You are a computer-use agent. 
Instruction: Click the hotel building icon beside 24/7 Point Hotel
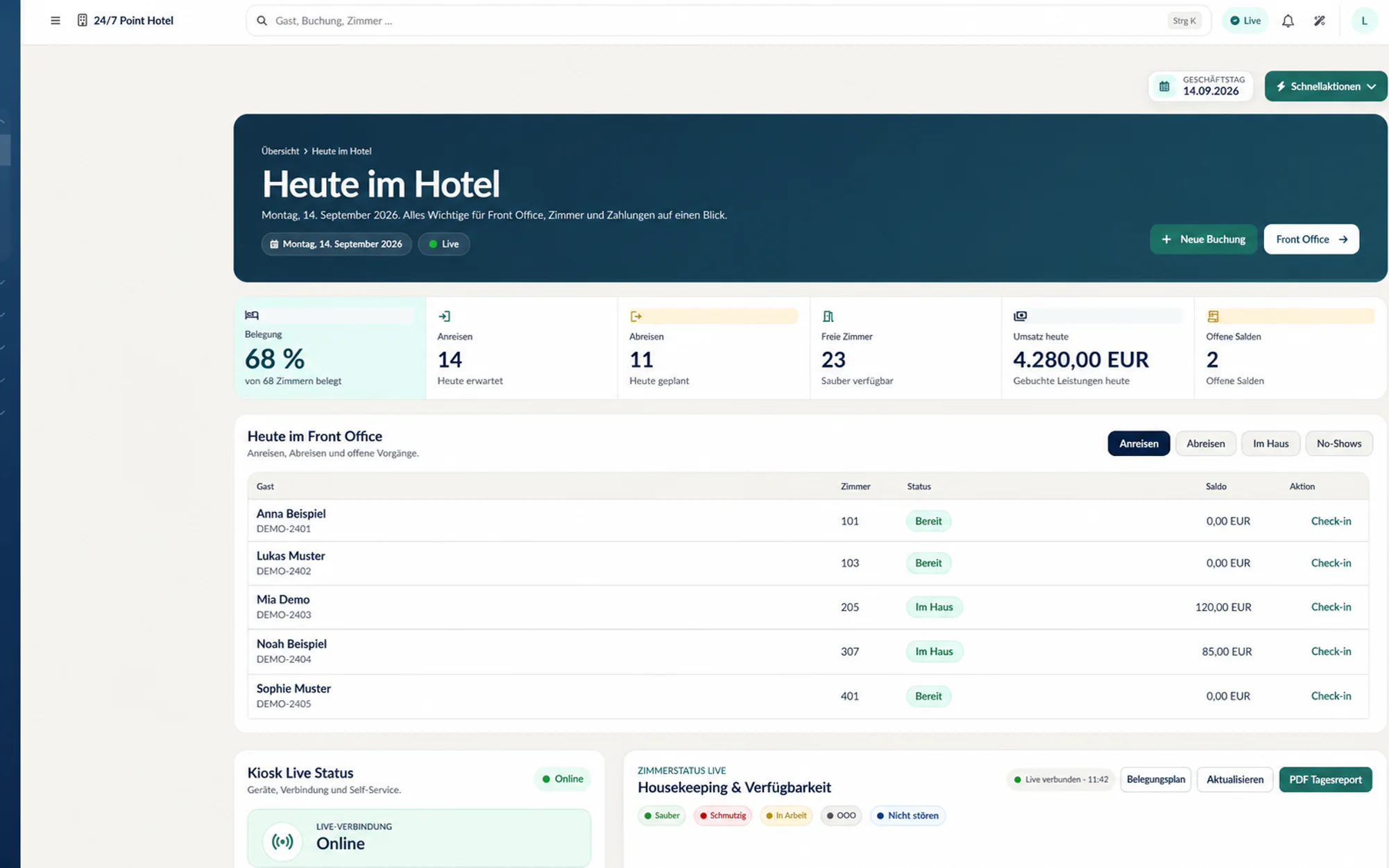coord(82,21)
